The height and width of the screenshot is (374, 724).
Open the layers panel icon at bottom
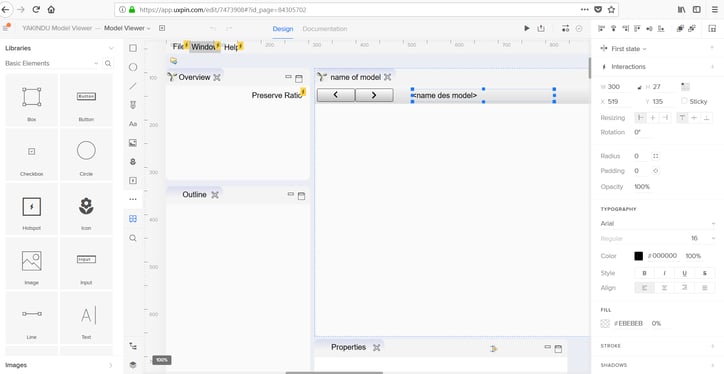(x=133, y=364)
